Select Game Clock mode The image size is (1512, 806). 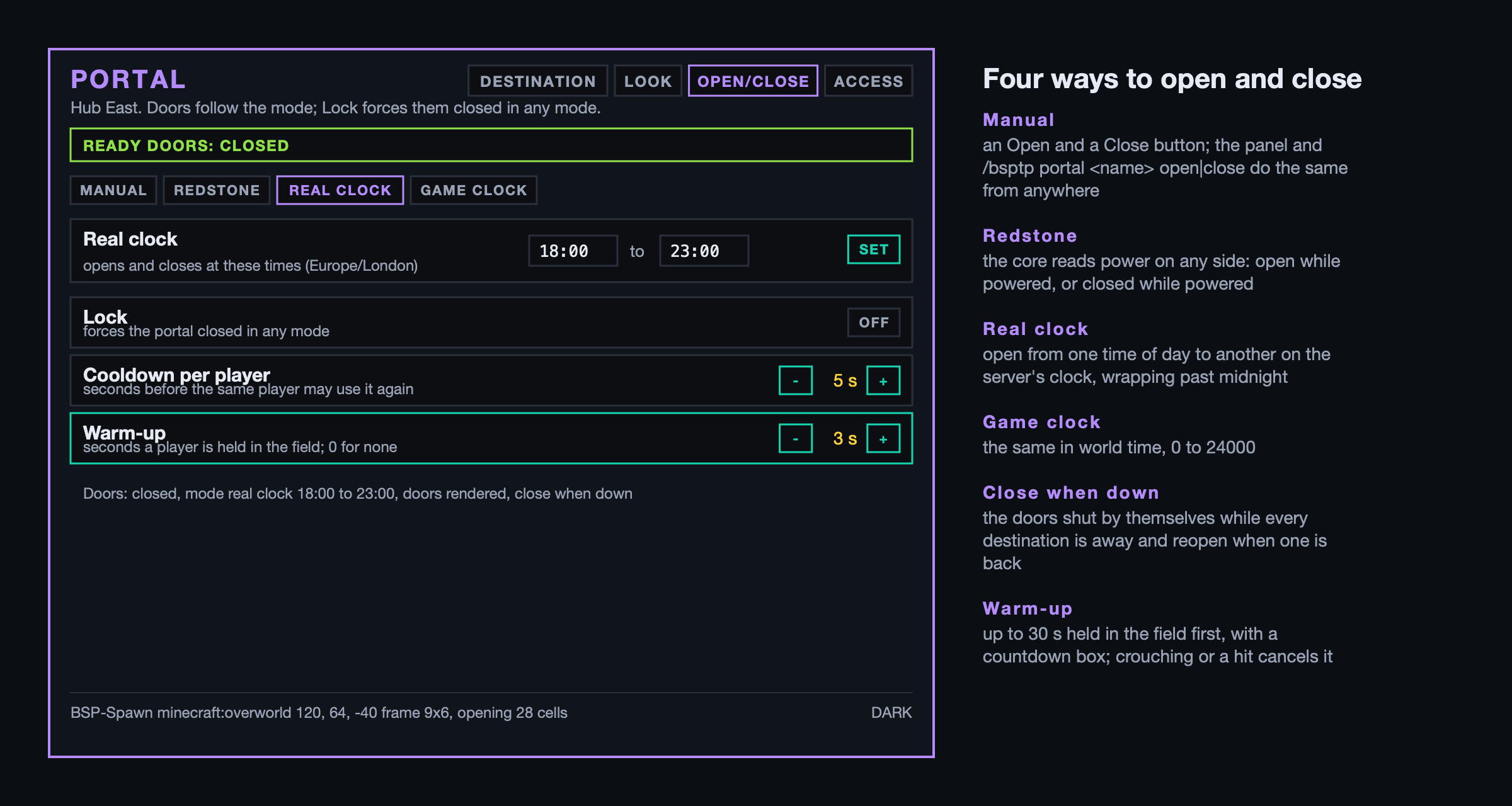pyautogui.click(x=474, y=190)
